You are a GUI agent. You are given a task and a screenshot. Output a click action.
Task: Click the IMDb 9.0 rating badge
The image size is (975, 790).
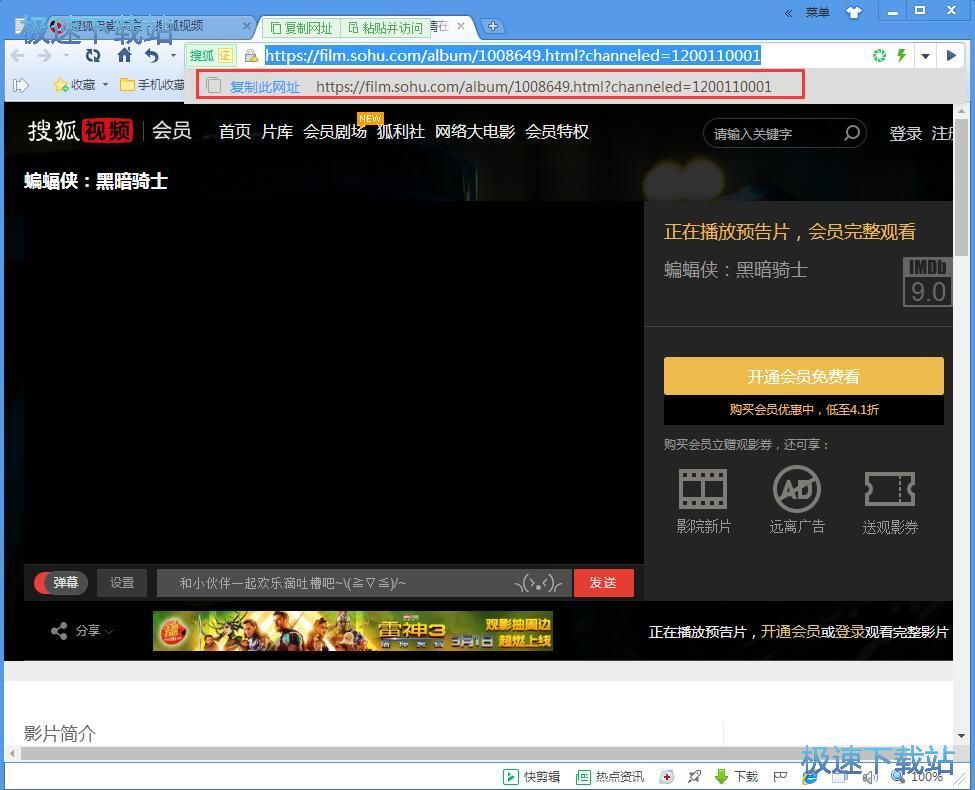(927, 282)
